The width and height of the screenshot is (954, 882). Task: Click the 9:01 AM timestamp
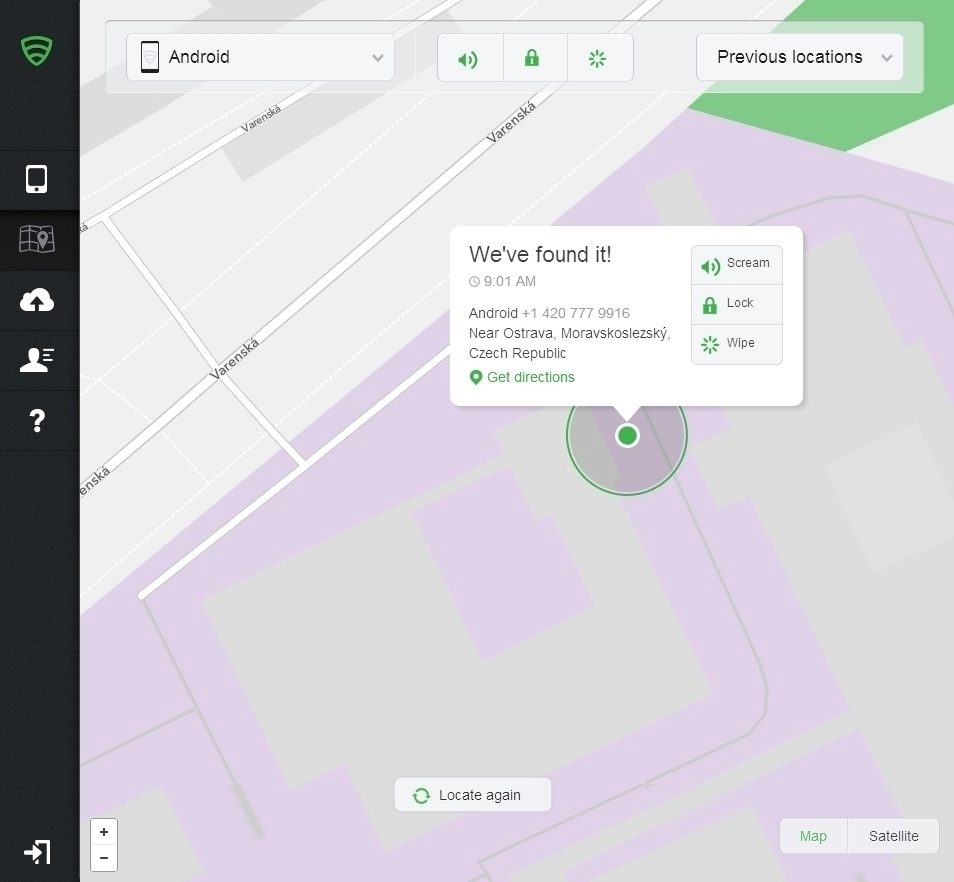pyautogui.click(x=509, y=281)
